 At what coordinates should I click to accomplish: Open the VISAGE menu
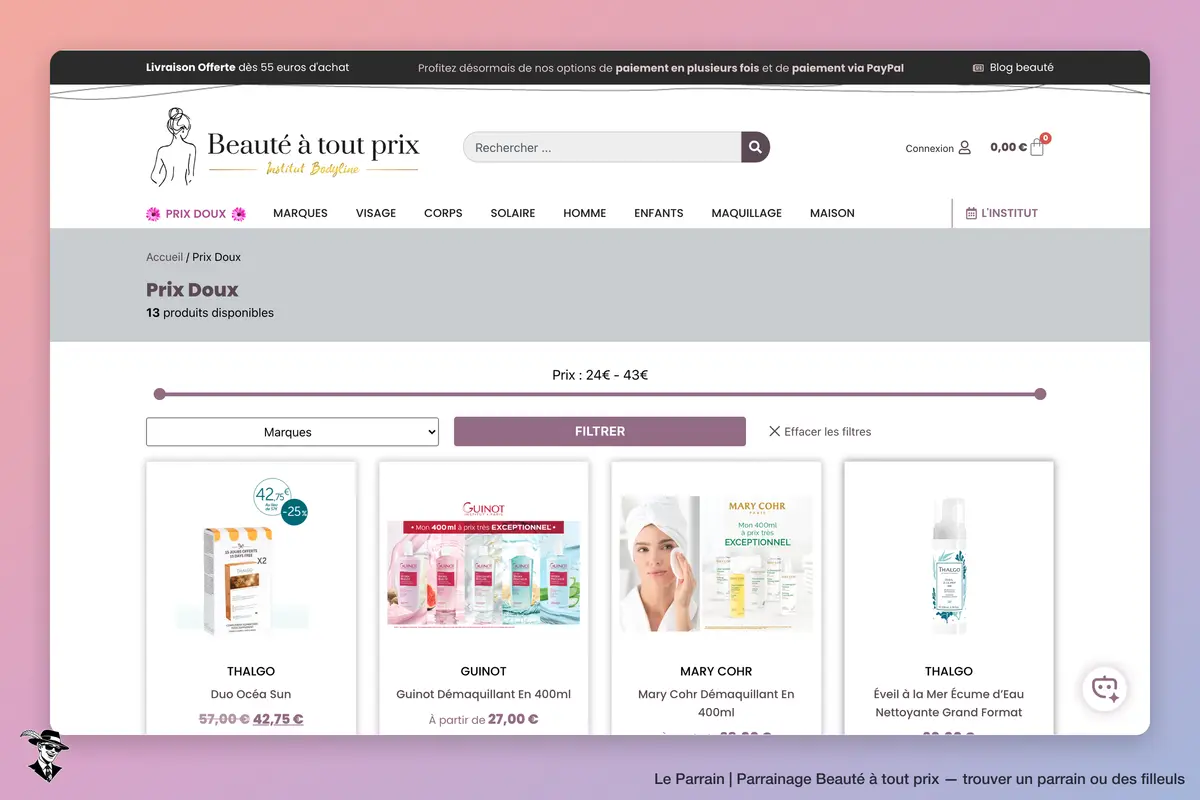pos(376,213)
